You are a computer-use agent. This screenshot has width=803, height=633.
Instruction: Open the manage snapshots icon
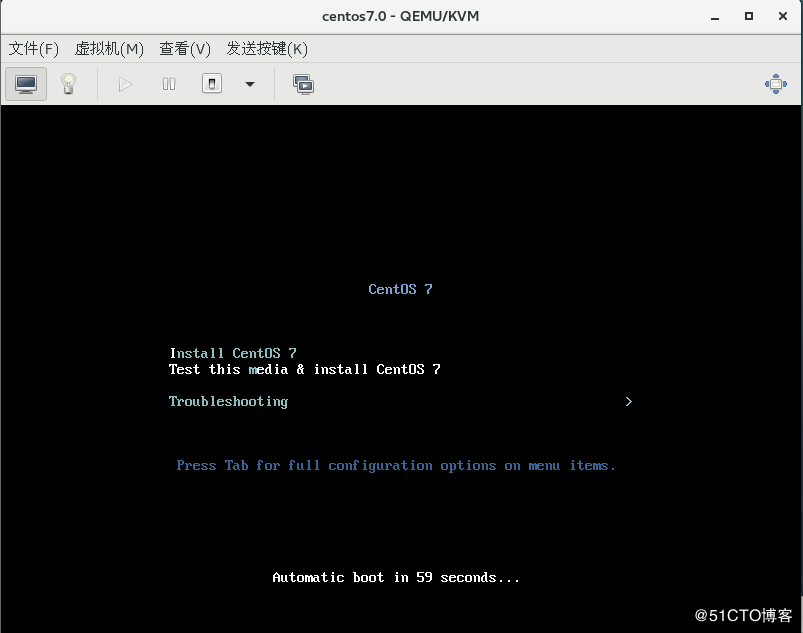point(303,84)
